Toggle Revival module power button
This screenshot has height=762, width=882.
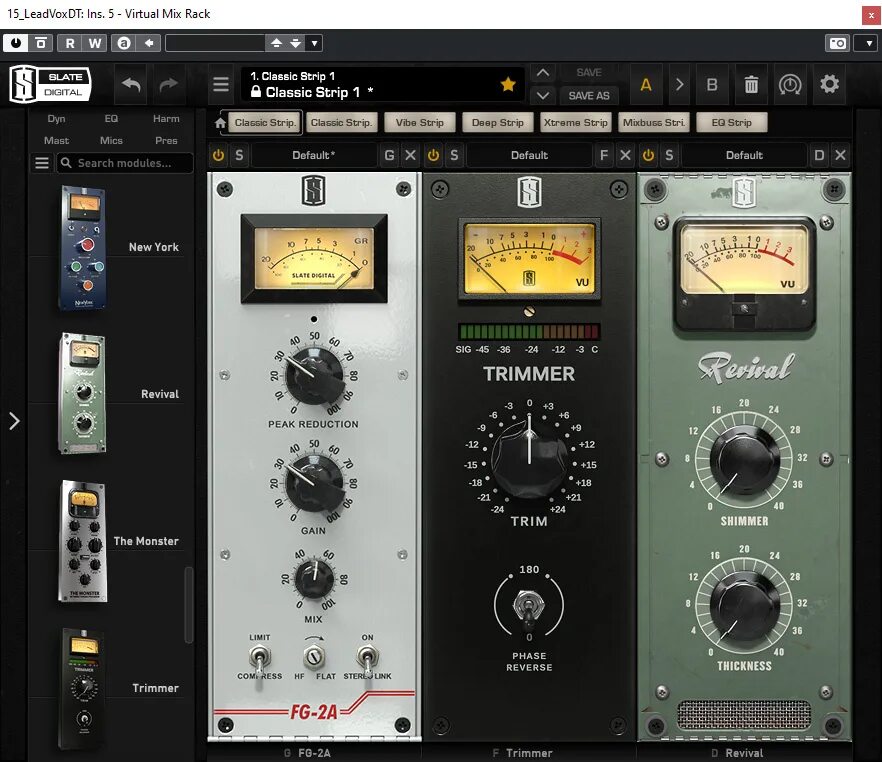coord(648,155)
